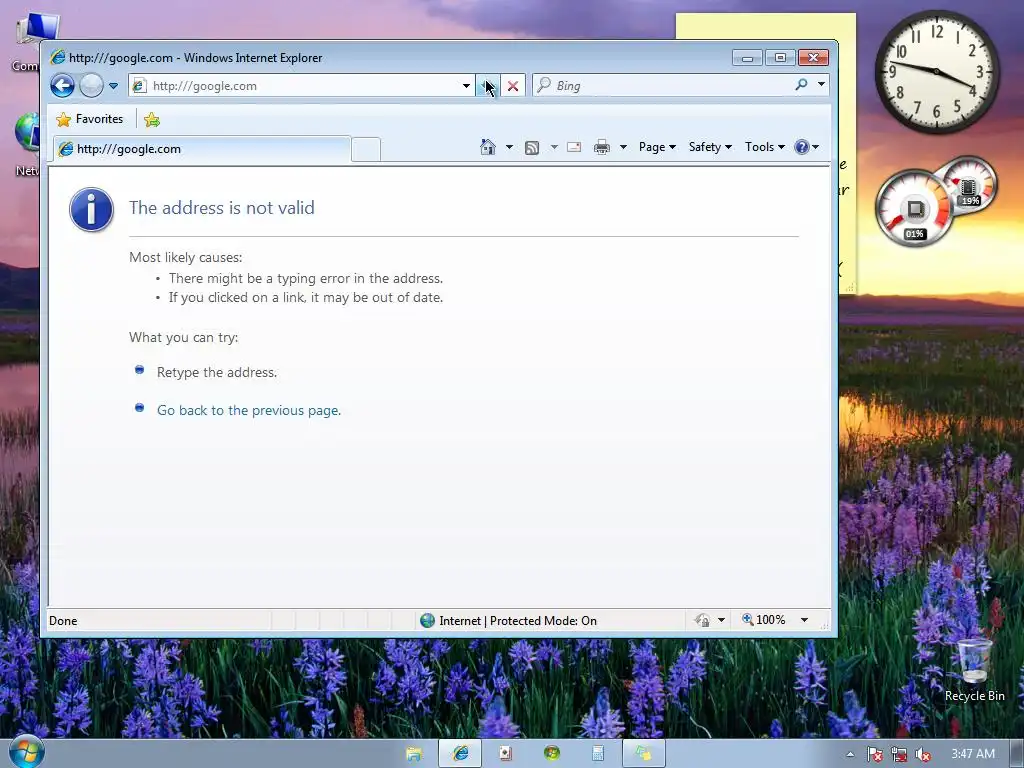The height and width of the screenshot is (768, 1024).
Task: Click the network status tray icon
Action: pos(899,754)
